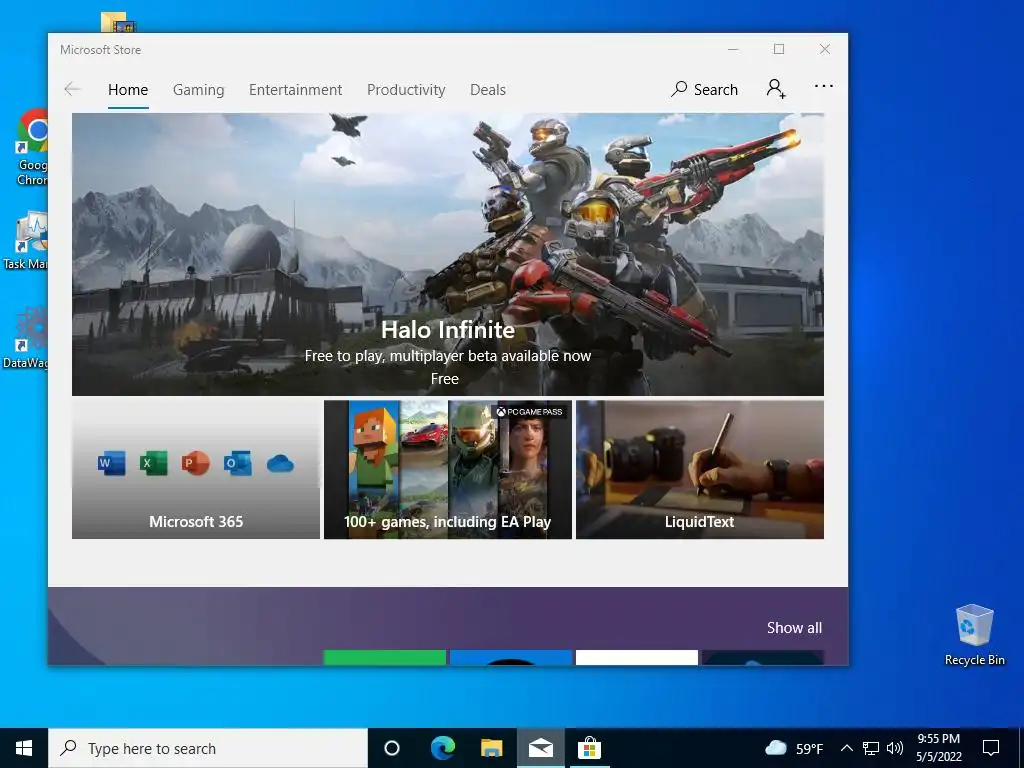Viewport: 1024px width, 768px height.
Task: Select the Task Manager desktop shortcut
Action: tap(25, 240)
